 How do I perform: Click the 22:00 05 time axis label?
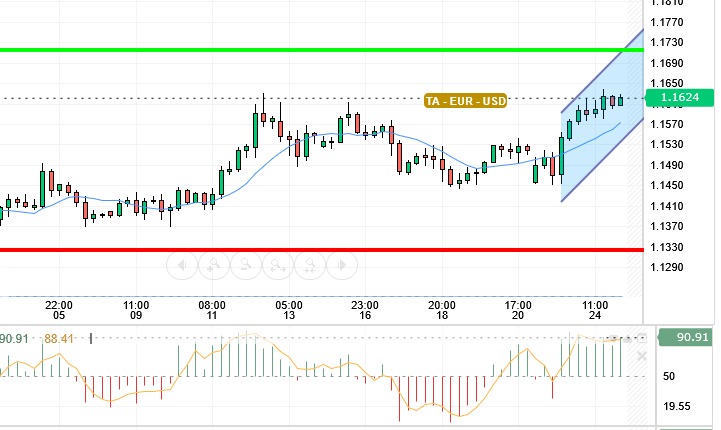click(x=59, y=310)
